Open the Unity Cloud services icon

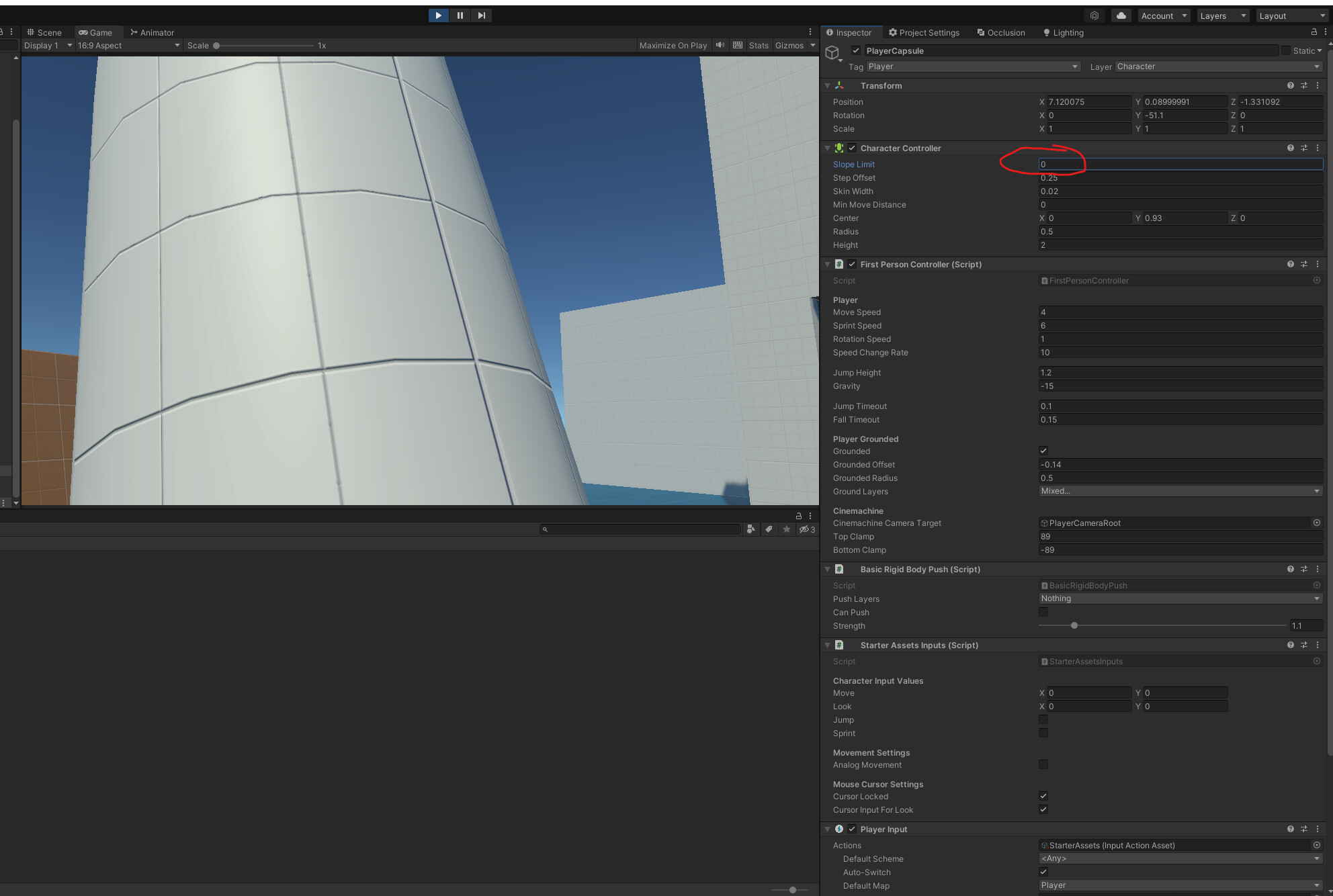[x=1120, y=15]
